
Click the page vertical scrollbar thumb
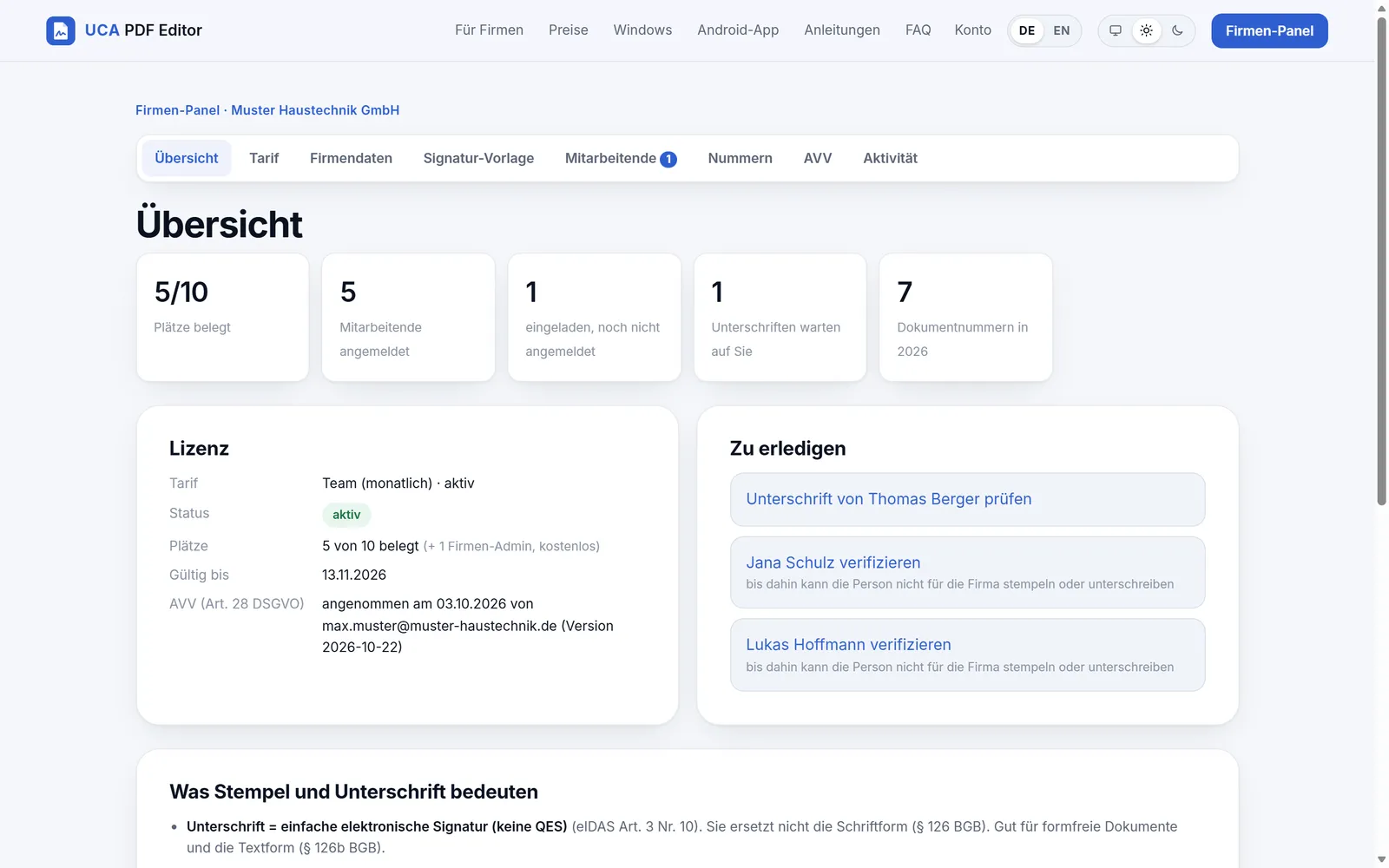click(x=1382, y=260)
